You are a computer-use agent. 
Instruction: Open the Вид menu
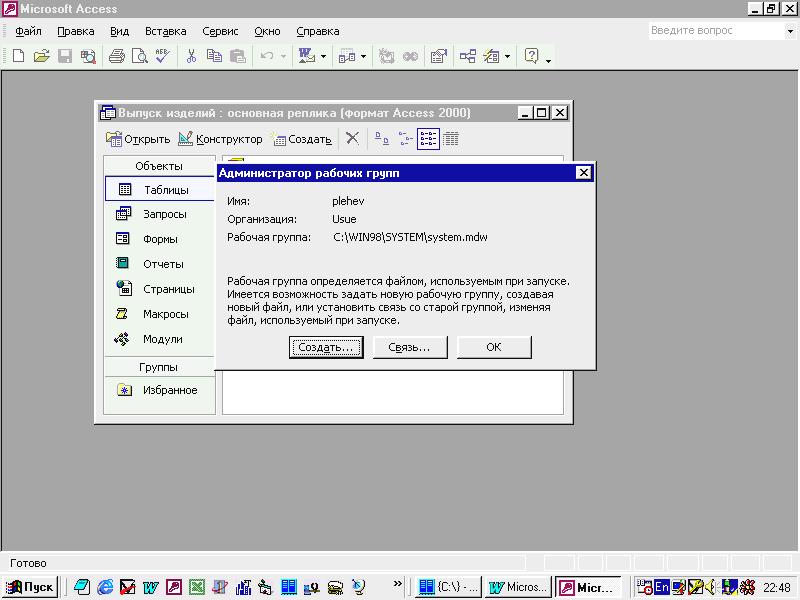[x=119, y=31]
